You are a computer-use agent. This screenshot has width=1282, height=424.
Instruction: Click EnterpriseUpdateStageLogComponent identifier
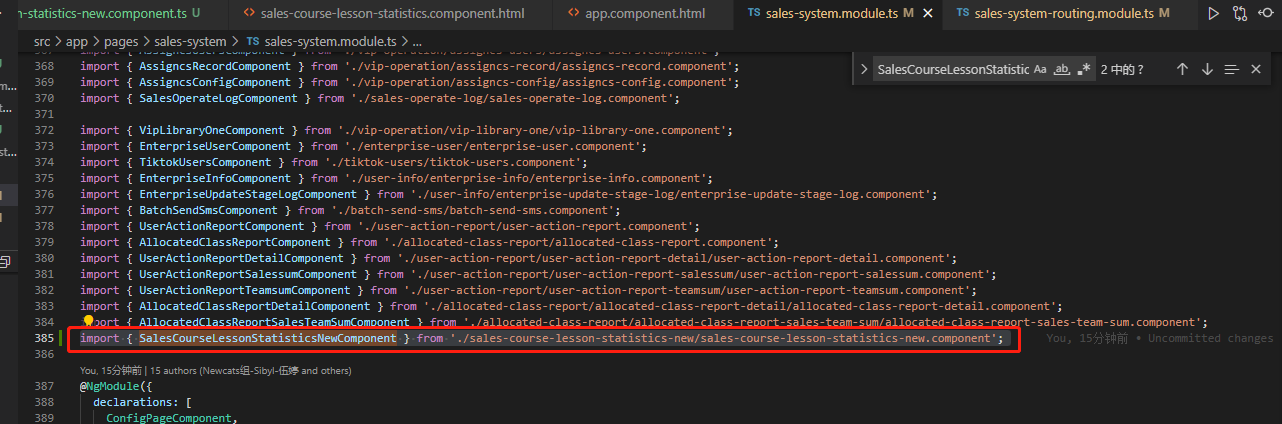coord(248,194)
